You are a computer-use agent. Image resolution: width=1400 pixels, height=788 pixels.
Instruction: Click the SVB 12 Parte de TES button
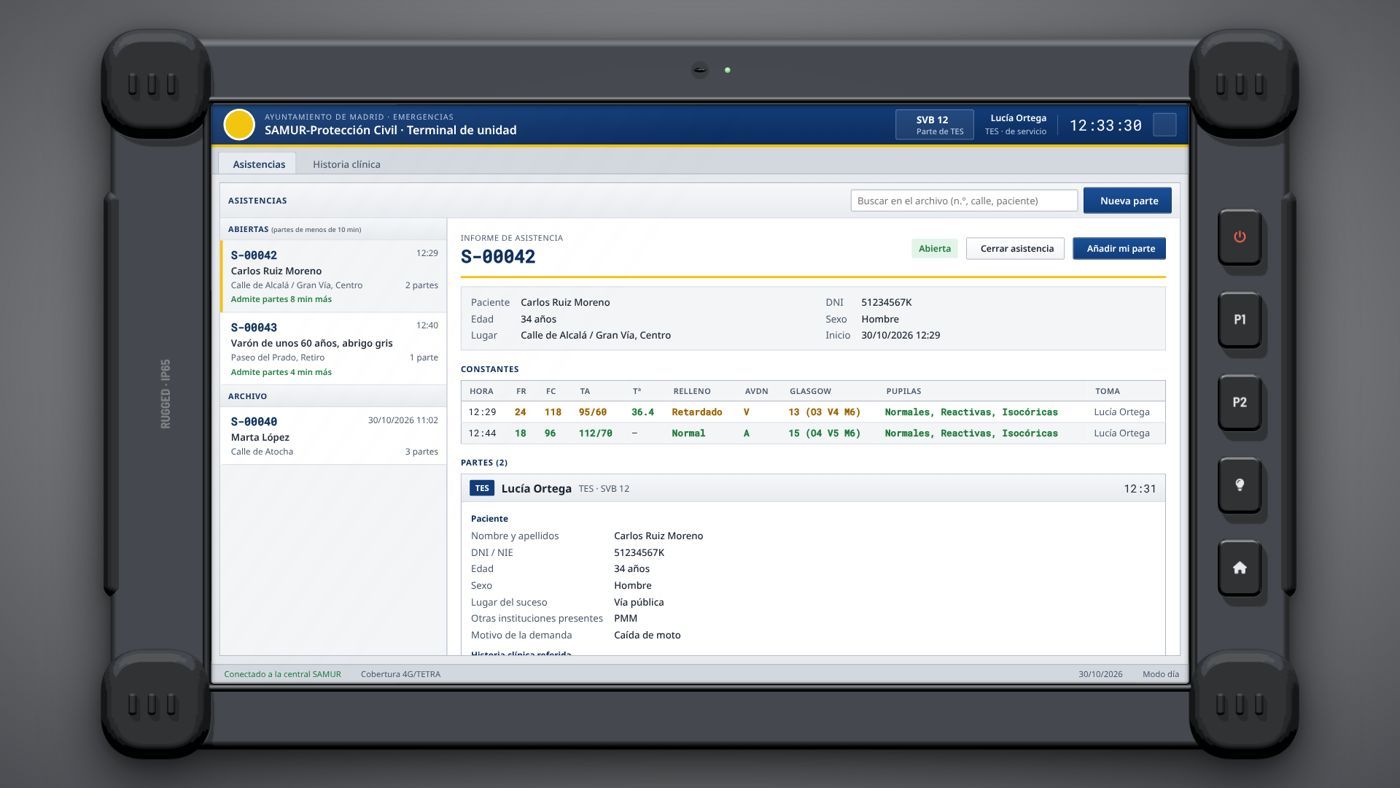pyautogui.click(x=934, y=125)
